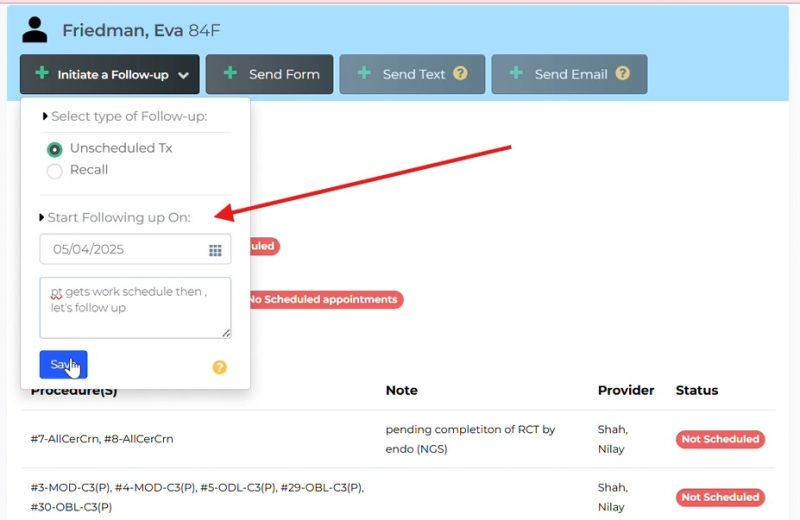Click Not Scheduled status for #7-AllCerCrn row

click(x=720, y=439)
